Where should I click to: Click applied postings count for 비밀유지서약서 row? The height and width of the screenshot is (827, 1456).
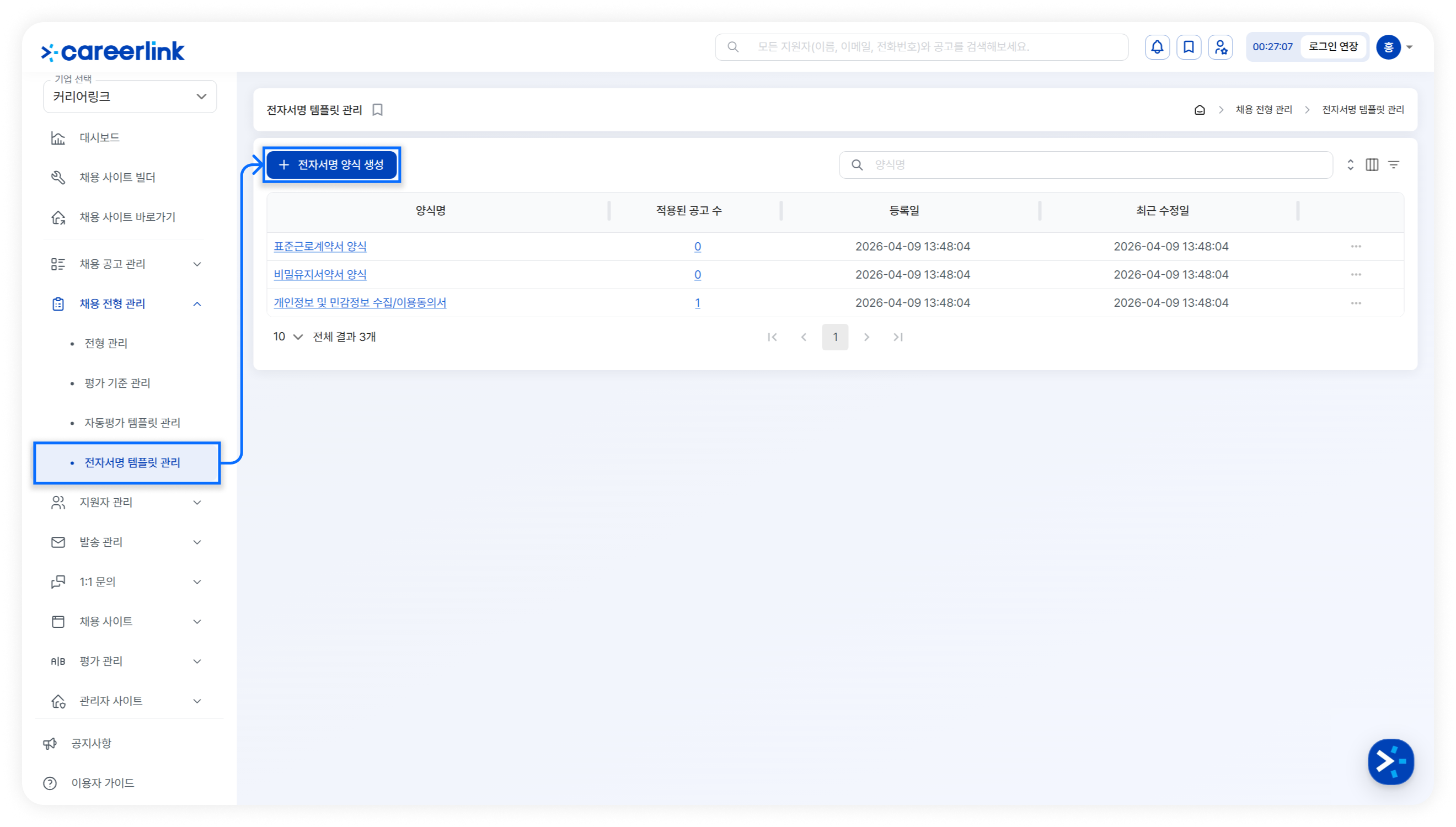tap(697, 275)
